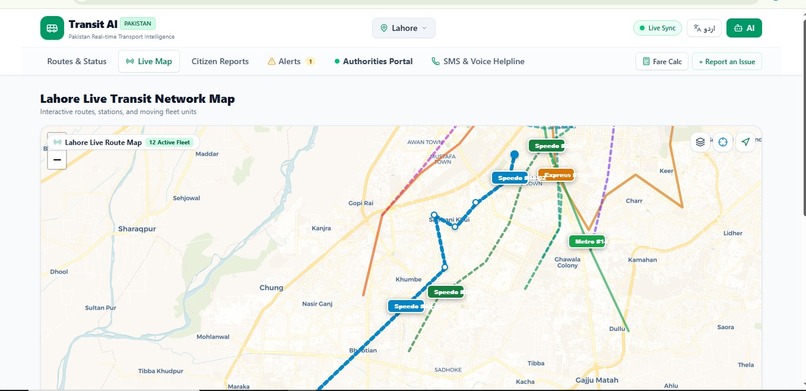806x391 pixels.
Task: Click the navigation arrow map icon
Action: tap(745, 142)
